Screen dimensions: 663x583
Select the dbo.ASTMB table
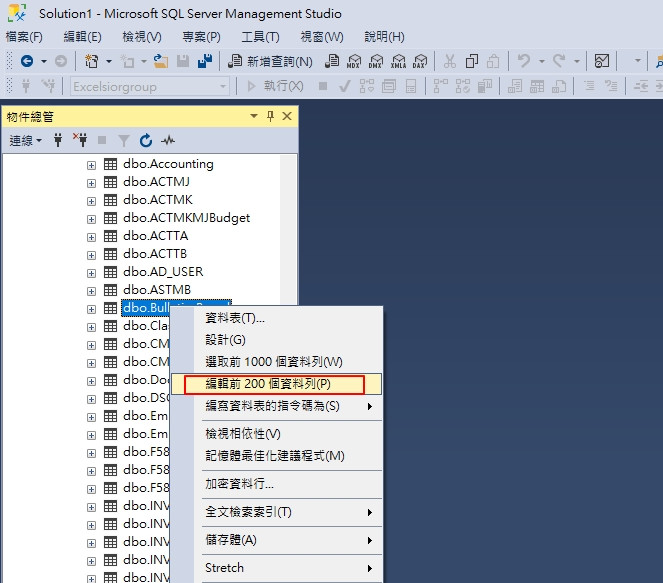coord(157,290)
